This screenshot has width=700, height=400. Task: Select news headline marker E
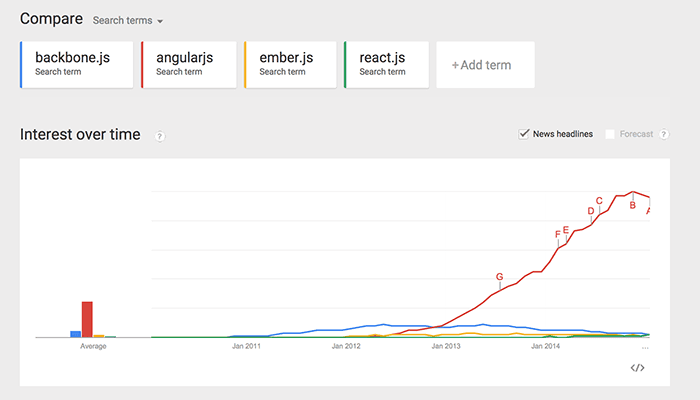coord(566,230)
